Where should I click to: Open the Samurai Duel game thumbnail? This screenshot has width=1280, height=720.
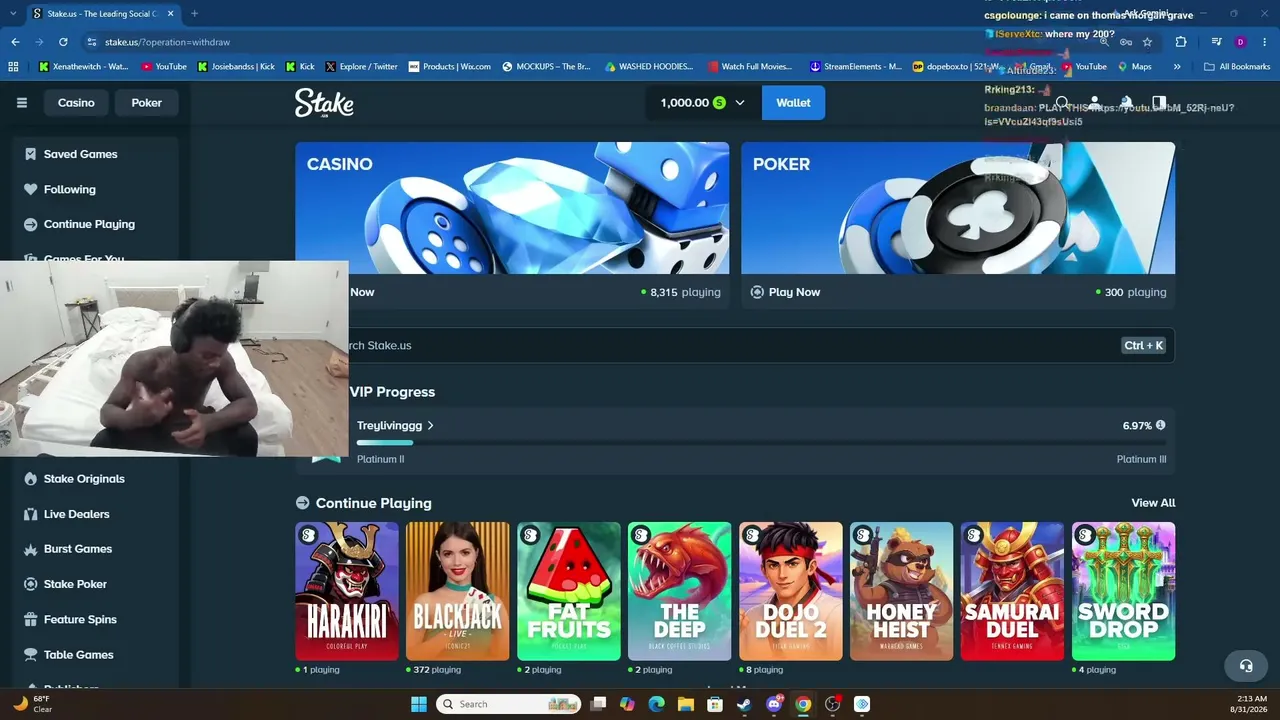point(1013,591)
